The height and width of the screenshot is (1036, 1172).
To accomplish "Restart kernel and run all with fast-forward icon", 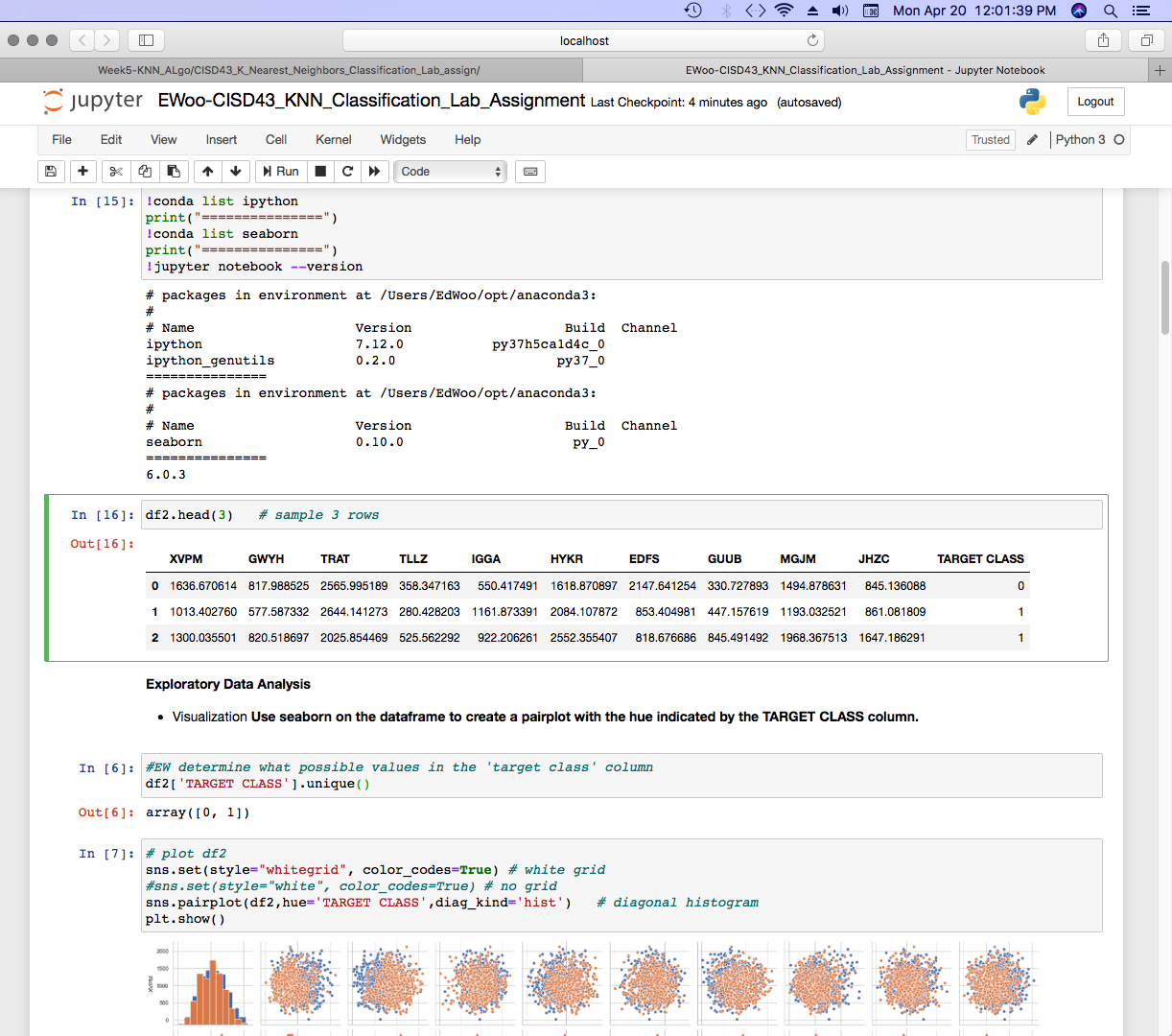I will click(376, 171).
